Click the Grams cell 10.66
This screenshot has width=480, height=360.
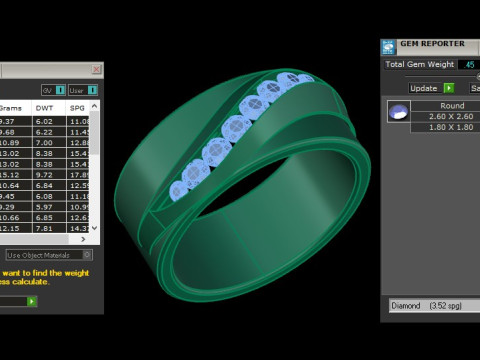click(15, 217)
